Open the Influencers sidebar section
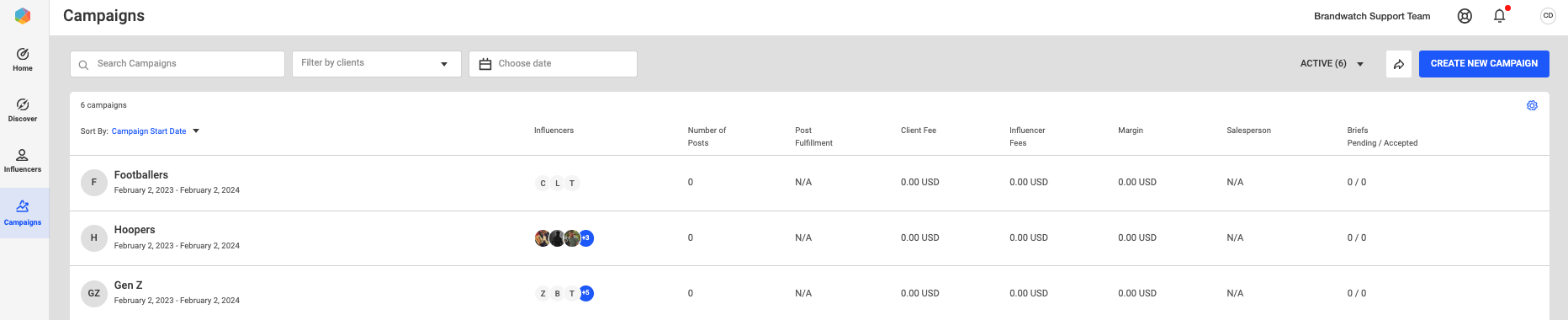1568x320 pixels. tap(23, 161)
